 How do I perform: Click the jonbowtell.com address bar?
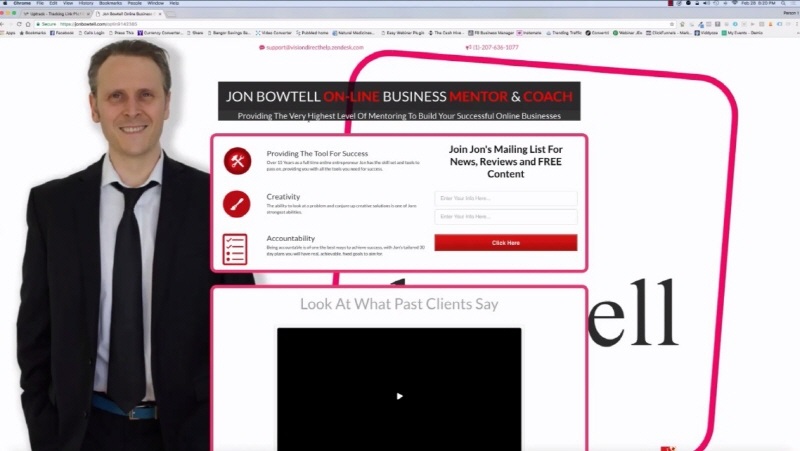(x=352, y=24)
